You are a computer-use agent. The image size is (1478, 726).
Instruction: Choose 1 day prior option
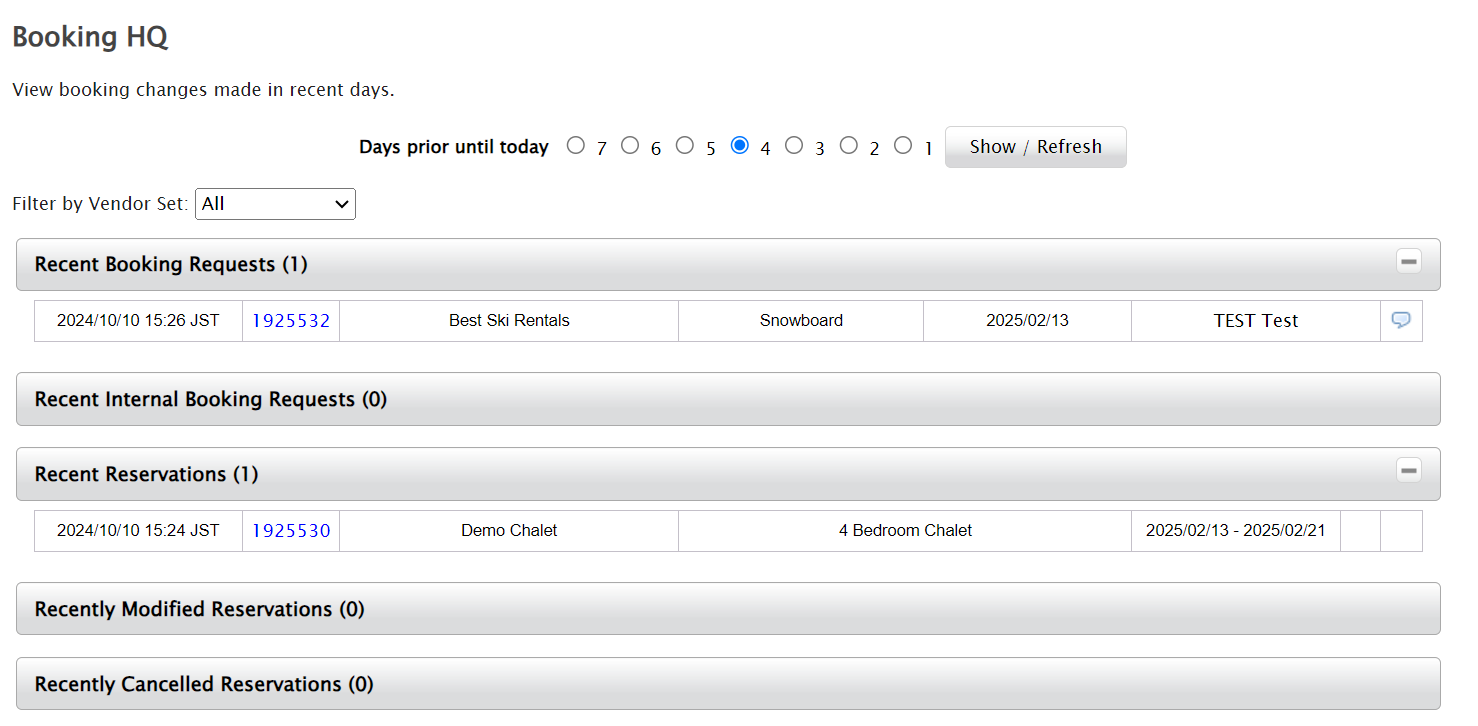[903, 146]
